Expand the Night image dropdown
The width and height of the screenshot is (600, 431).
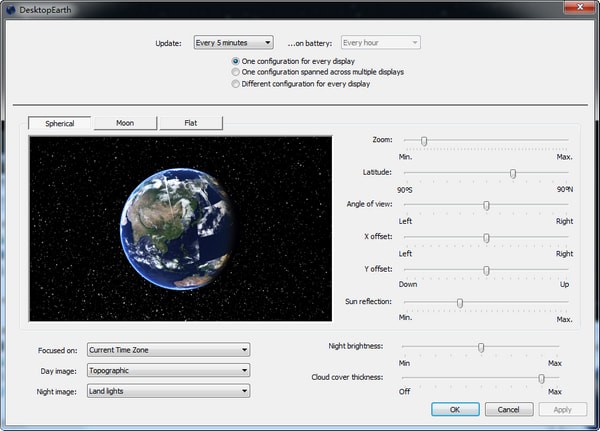coord(168,391)
